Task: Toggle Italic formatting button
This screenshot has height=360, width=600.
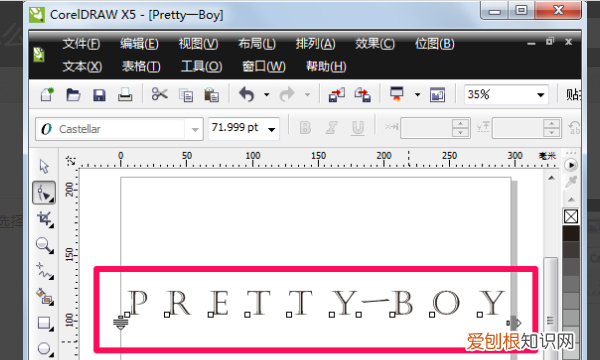Action: click(x=331, y=127)
